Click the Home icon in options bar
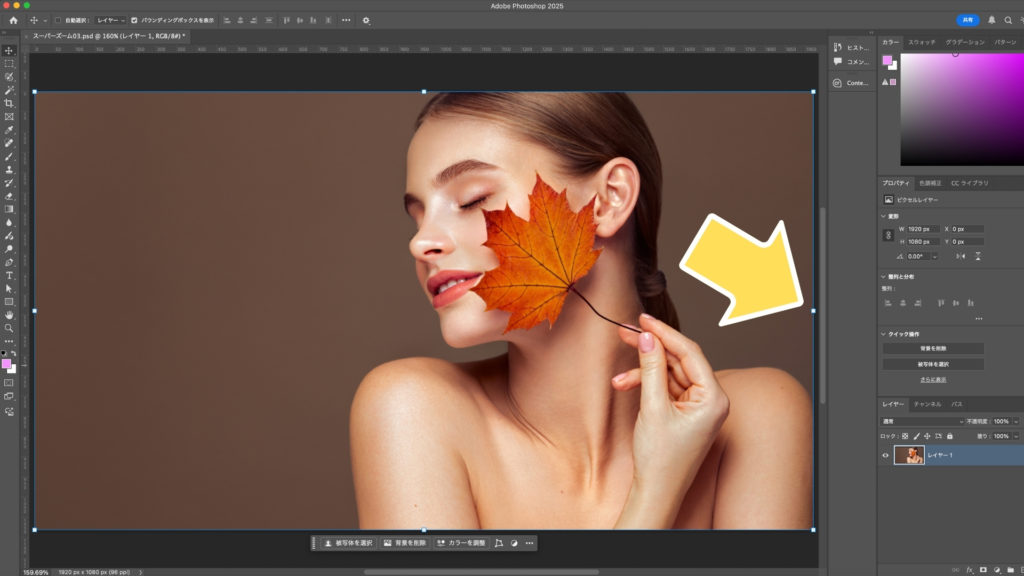This screenshot has height=576, width=1024. (13, 20)
